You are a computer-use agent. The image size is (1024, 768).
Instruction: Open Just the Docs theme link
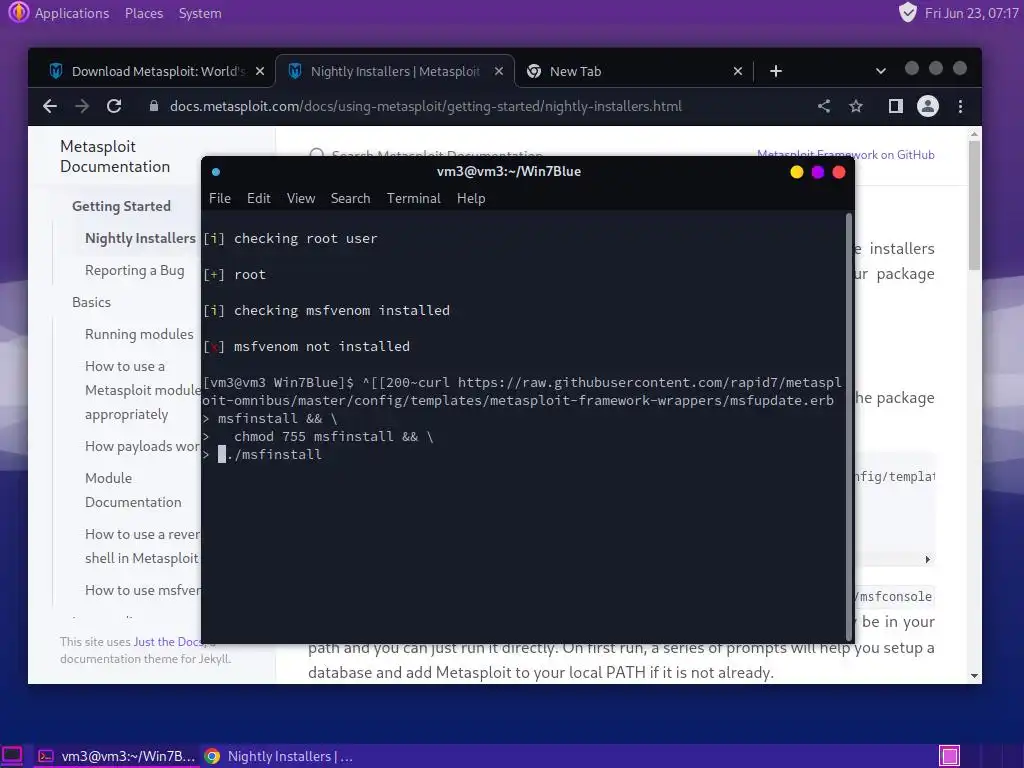point(168,642)
